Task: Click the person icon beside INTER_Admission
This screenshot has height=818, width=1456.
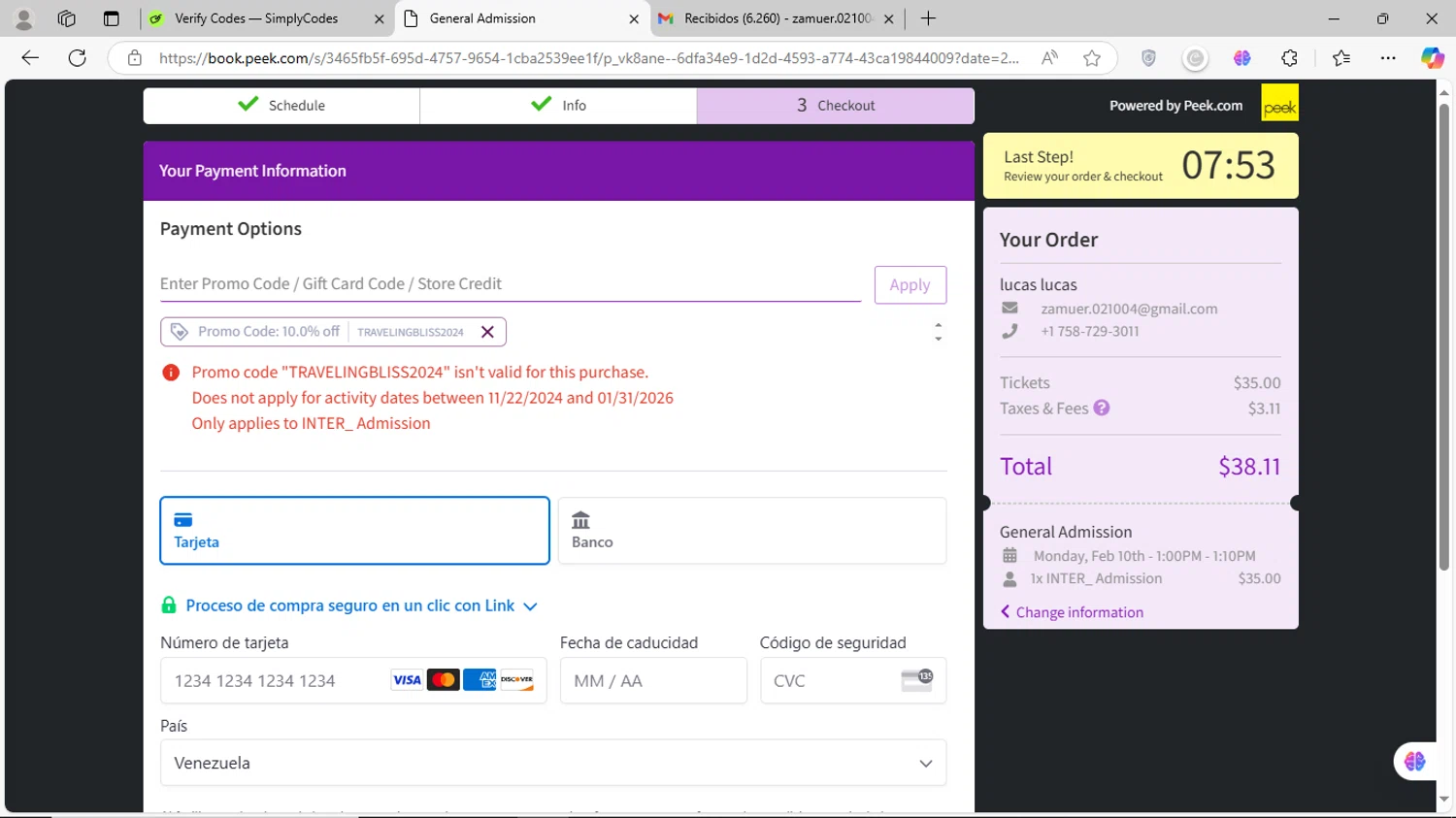Action: (1009, 578)
